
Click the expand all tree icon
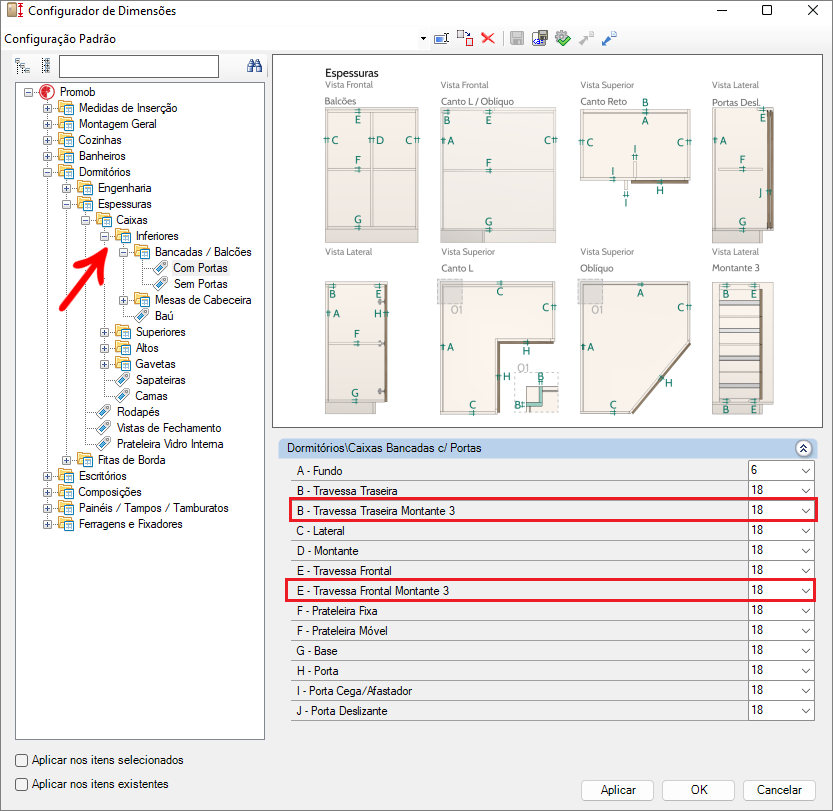(23, 67)
